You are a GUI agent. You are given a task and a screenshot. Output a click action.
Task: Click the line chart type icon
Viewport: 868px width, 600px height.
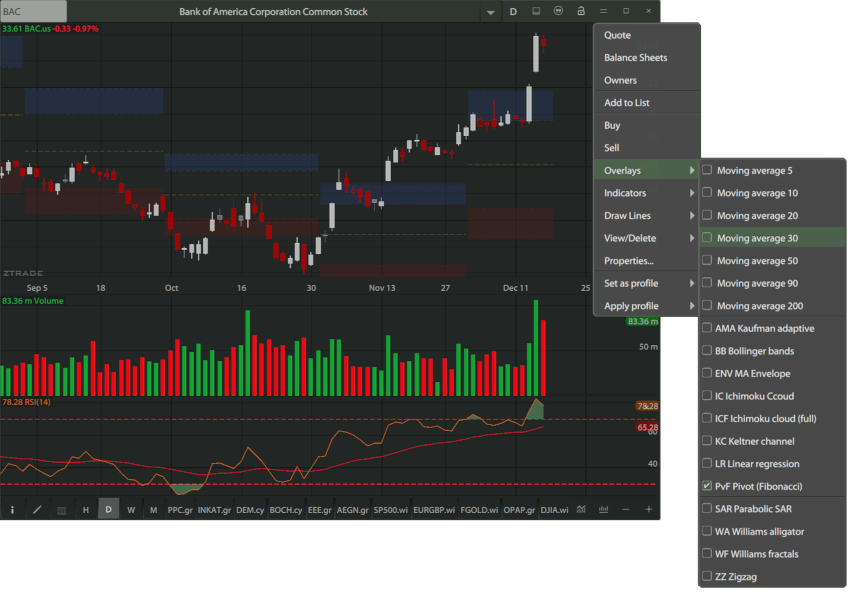click(581, 510)
